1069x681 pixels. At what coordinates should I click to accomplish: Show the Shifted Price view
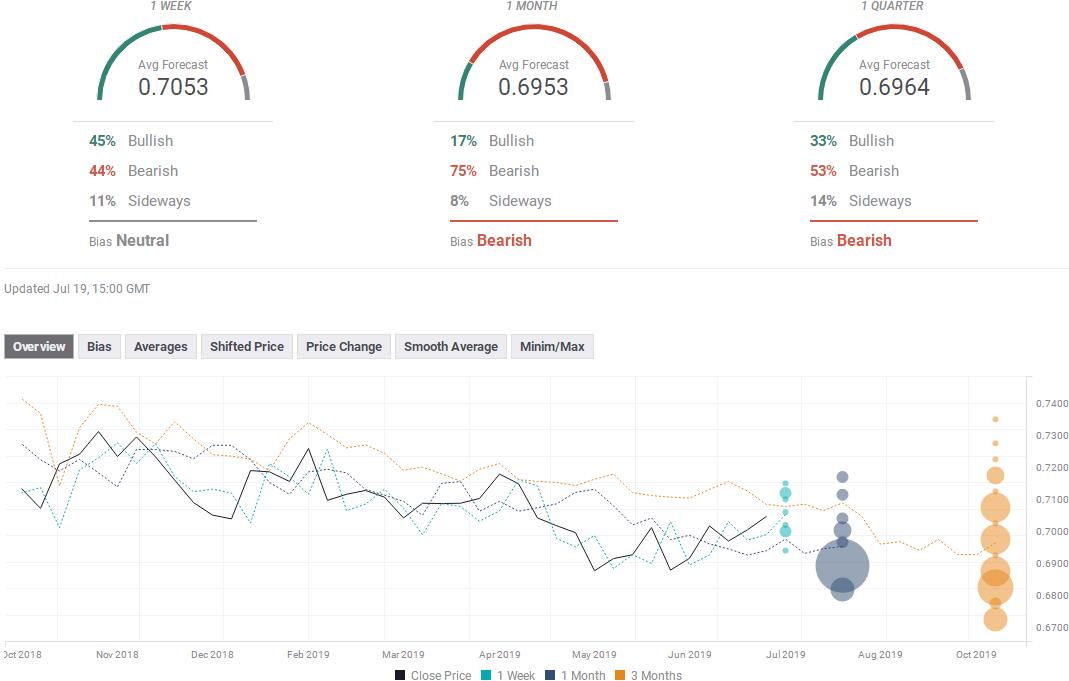(x=247, y=346)
